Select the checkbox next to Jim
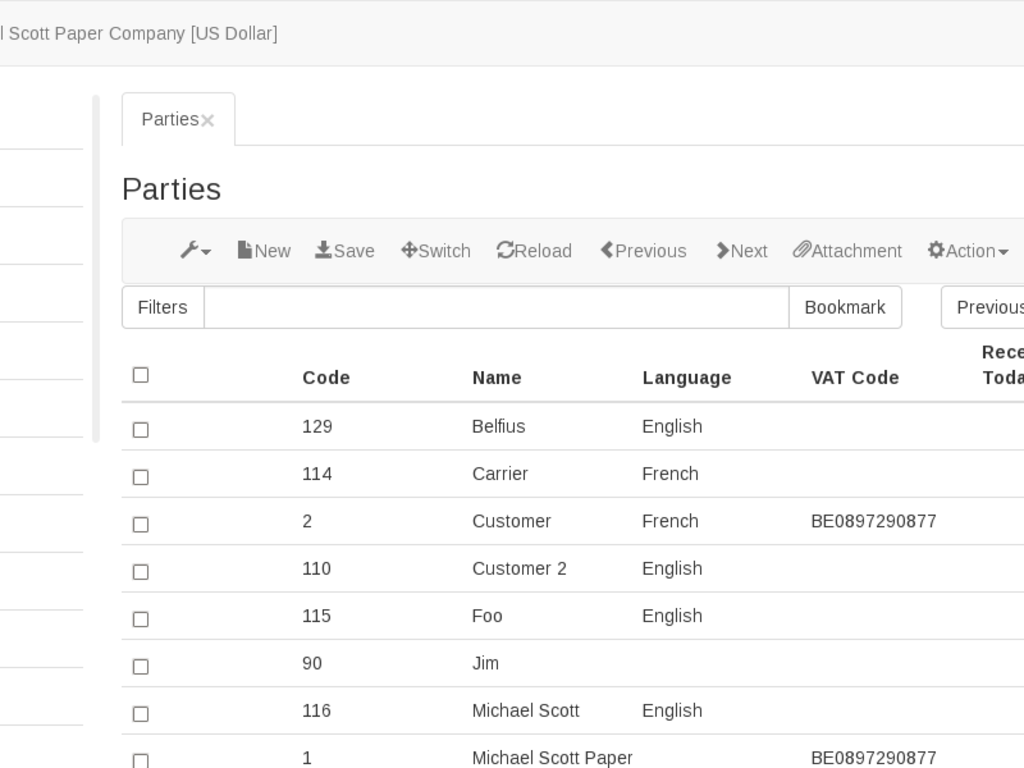This screenshot has height=768, width=1024. click(x=140, y=666)
